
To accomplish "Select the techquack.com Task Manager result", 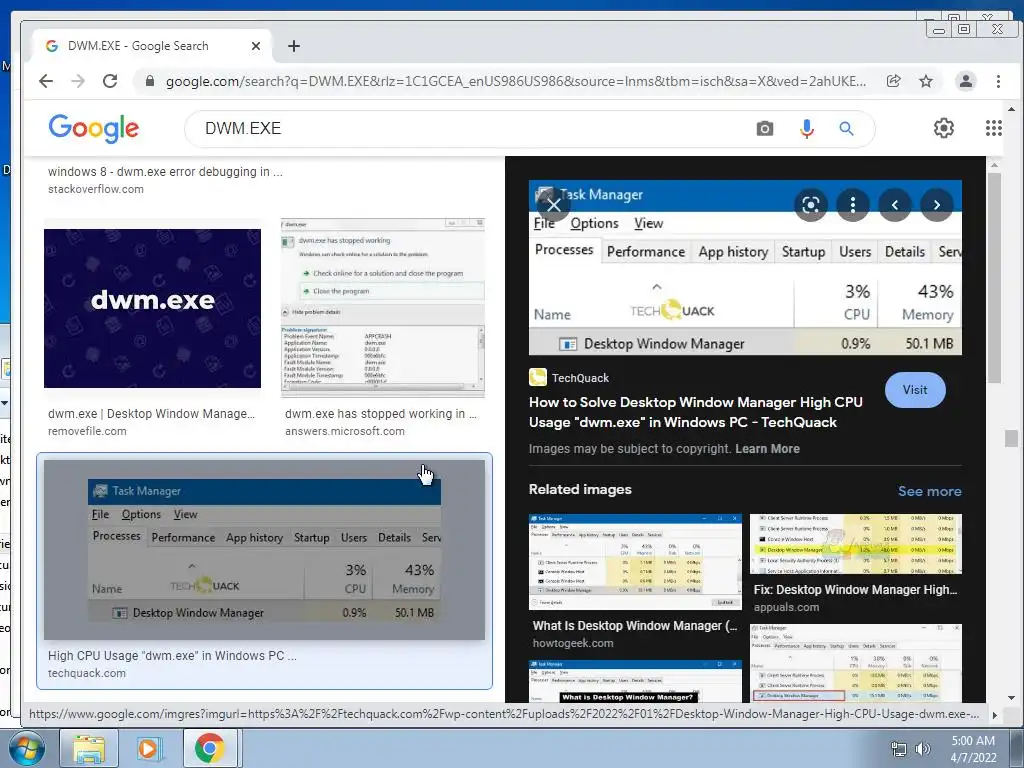I will coord(264,550).
